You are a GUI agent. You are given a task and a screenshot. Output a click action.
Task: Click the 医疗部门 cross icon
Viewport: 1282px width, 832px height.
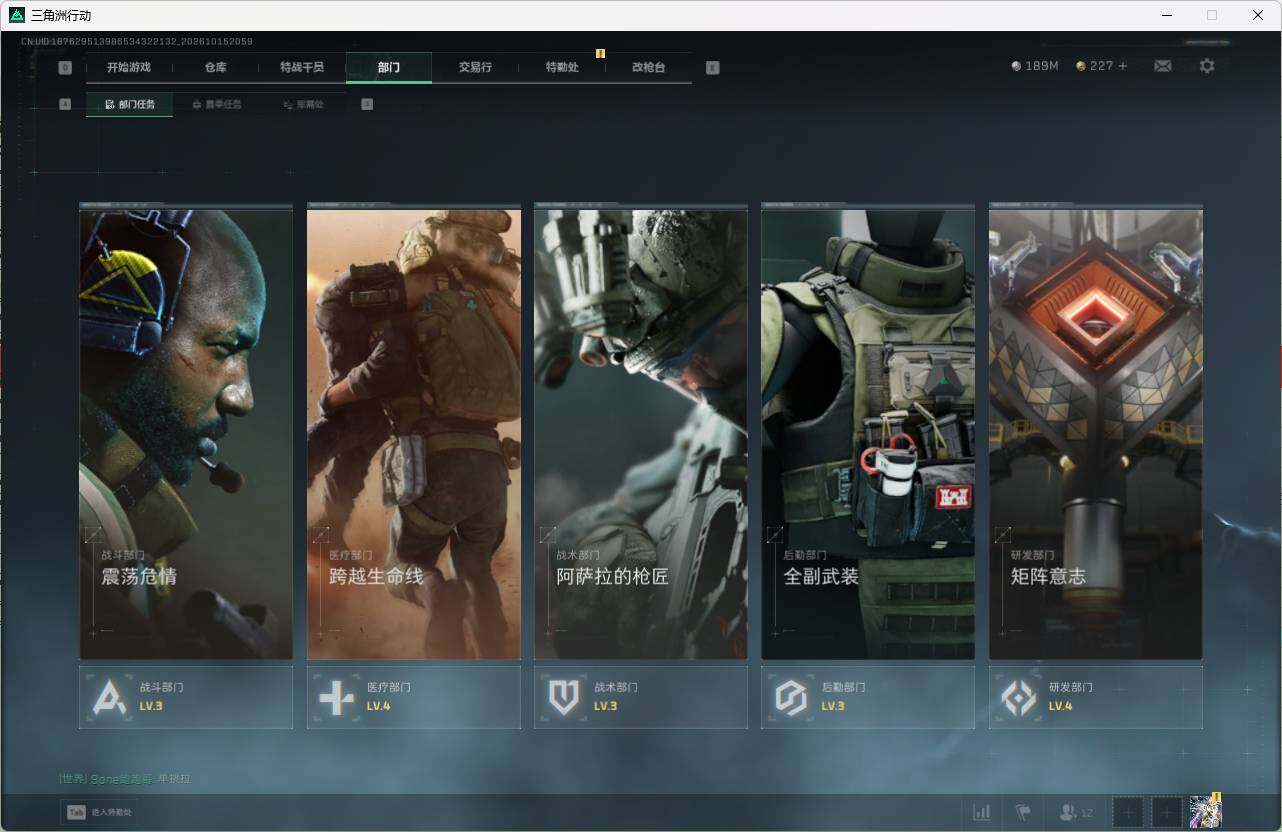point(336,697)
